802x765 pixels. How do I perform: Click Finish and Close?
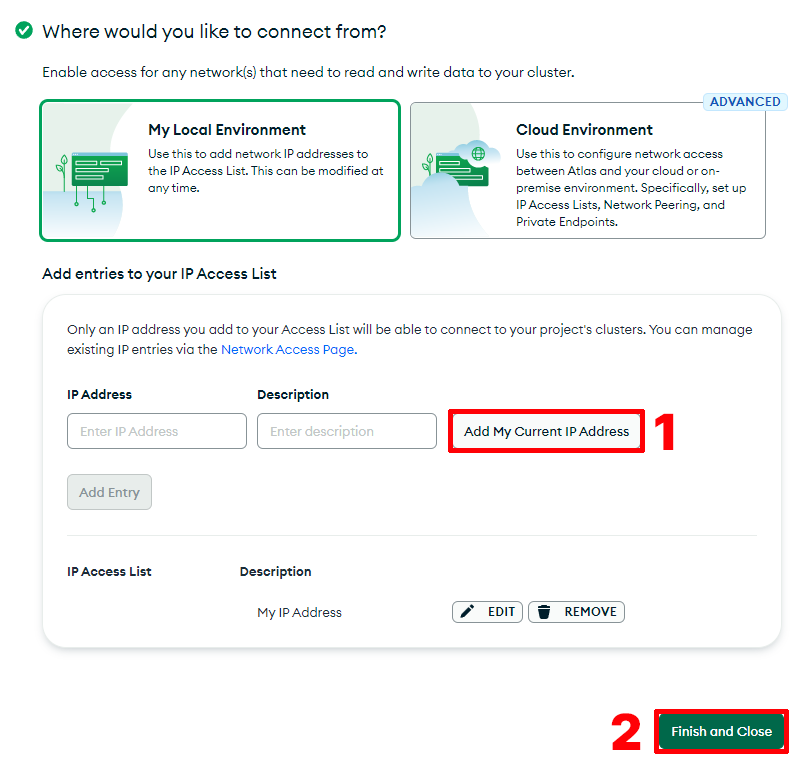(x=721, y=731)
